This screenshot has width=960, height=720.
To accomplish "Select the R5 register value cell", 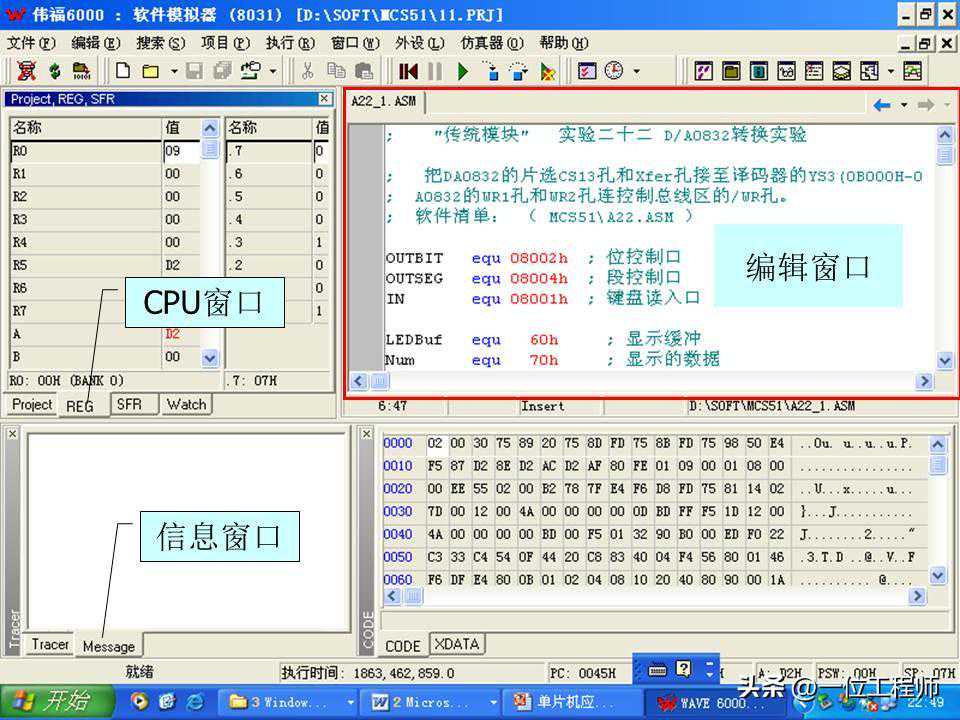I will [x=180, y=265].
